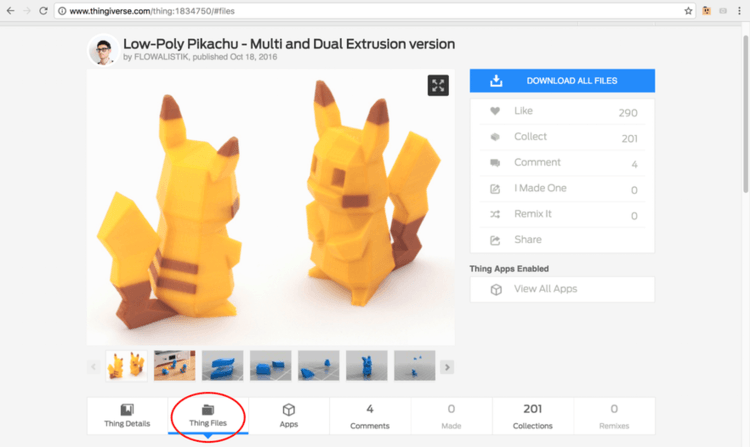This screenshot has width=750, height=447.
Task: Select the third thumbnail with blue tail part
Action: pos(222,366)
